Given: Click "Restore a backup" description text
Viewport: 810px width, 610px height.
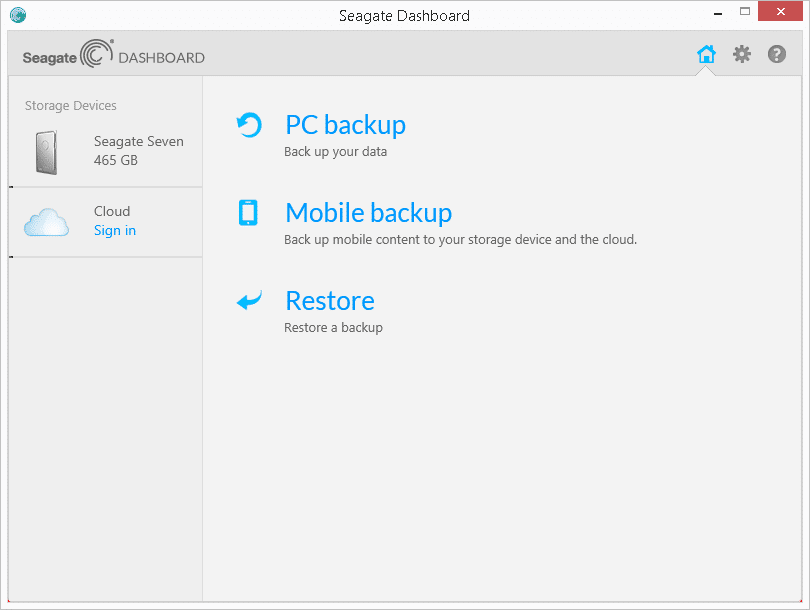Looking at the screenshot, I should tap(333, 327).
